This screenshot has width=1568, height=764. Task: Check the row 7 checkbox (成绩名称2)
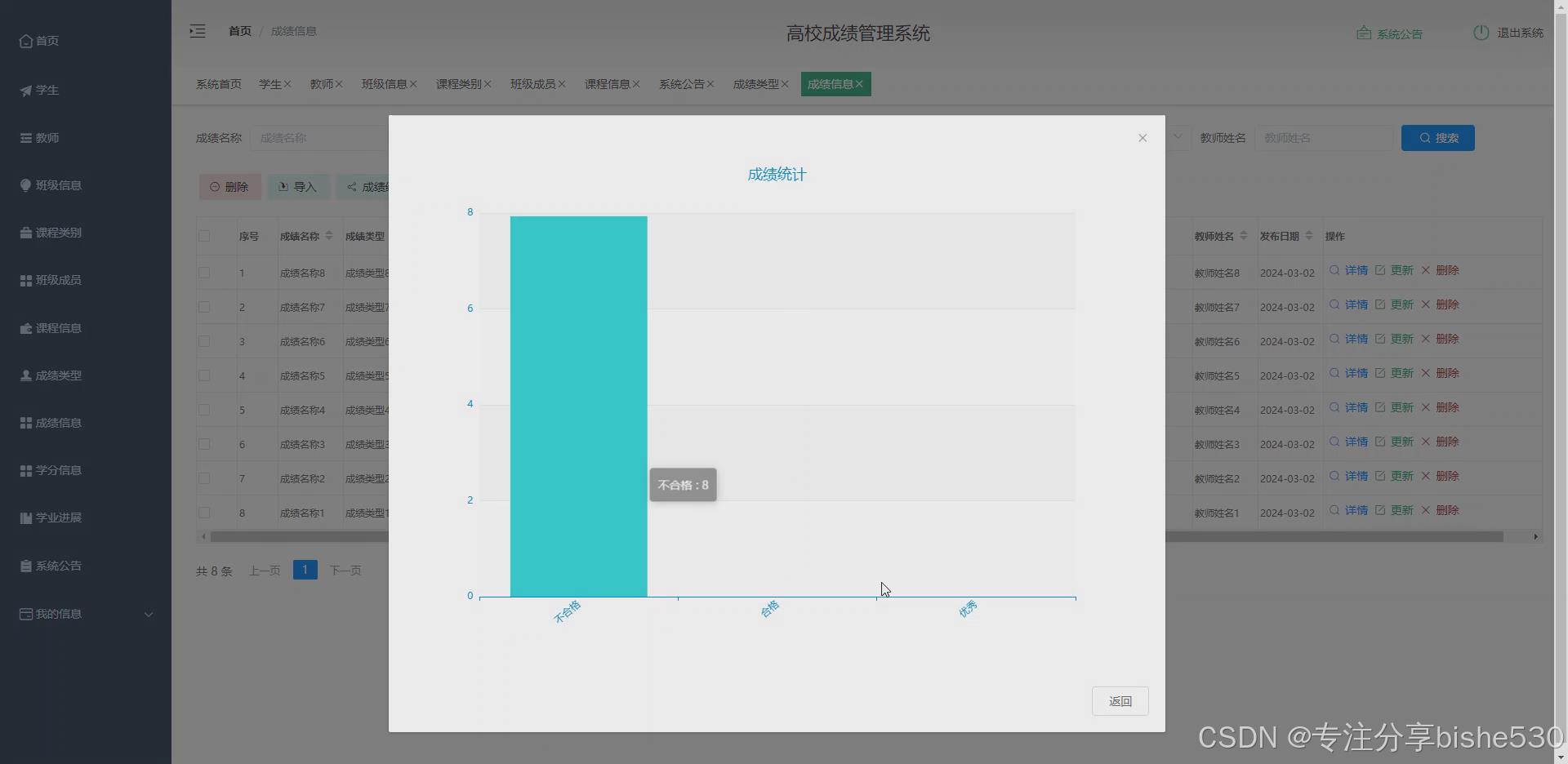click(204, 478)
